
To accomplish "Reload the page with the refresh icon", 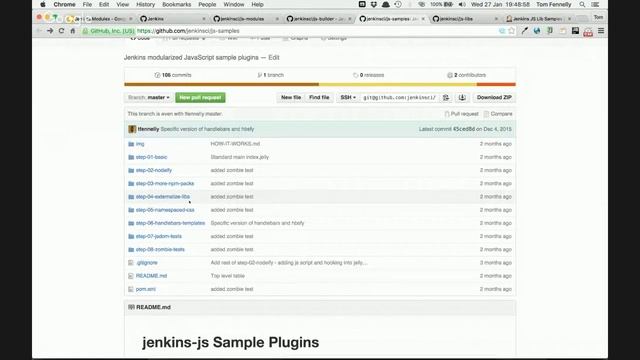I will (61, 31).
